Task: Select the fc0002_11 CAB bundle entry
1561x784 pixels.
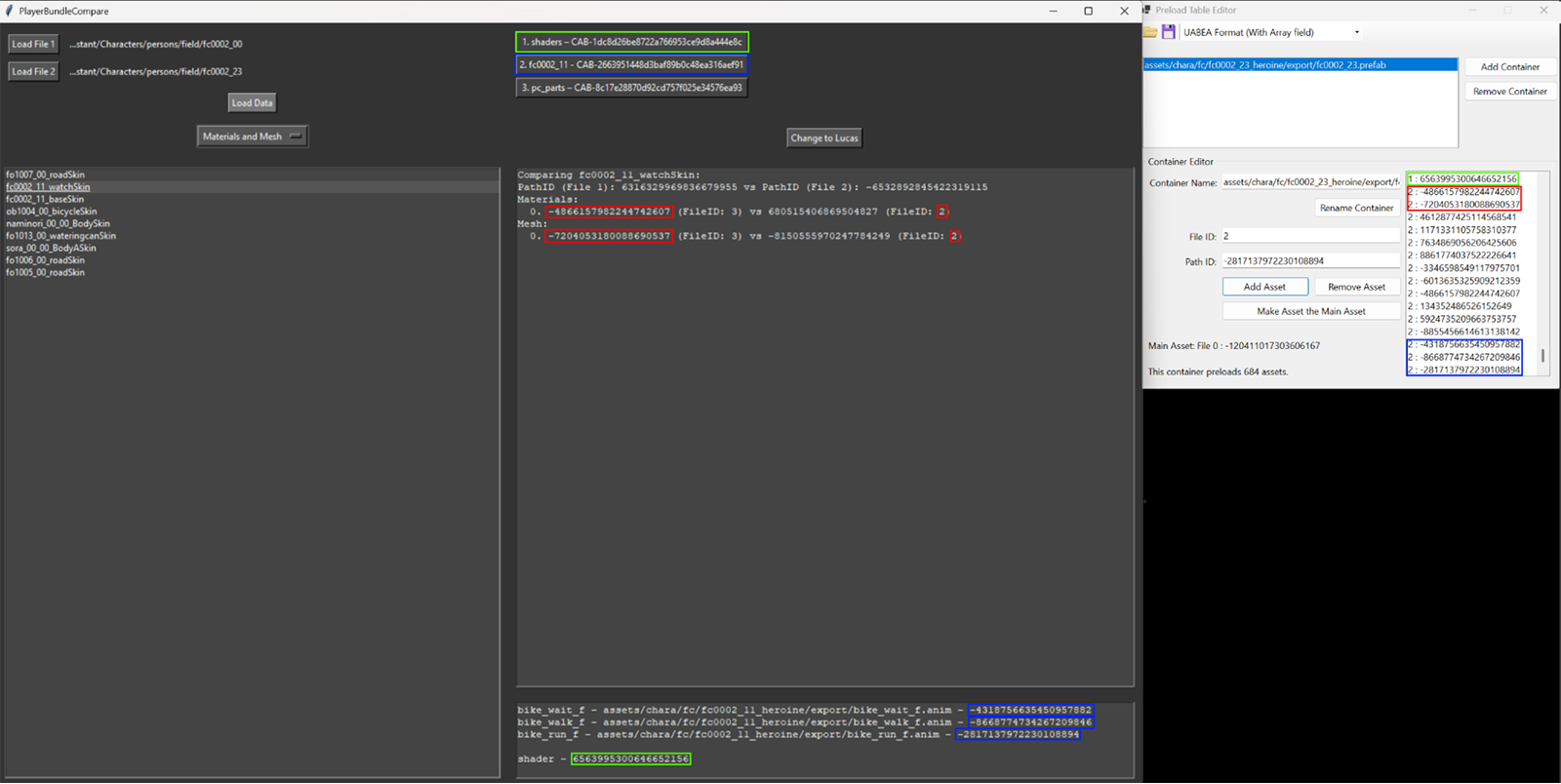Action: pos(632,64)
